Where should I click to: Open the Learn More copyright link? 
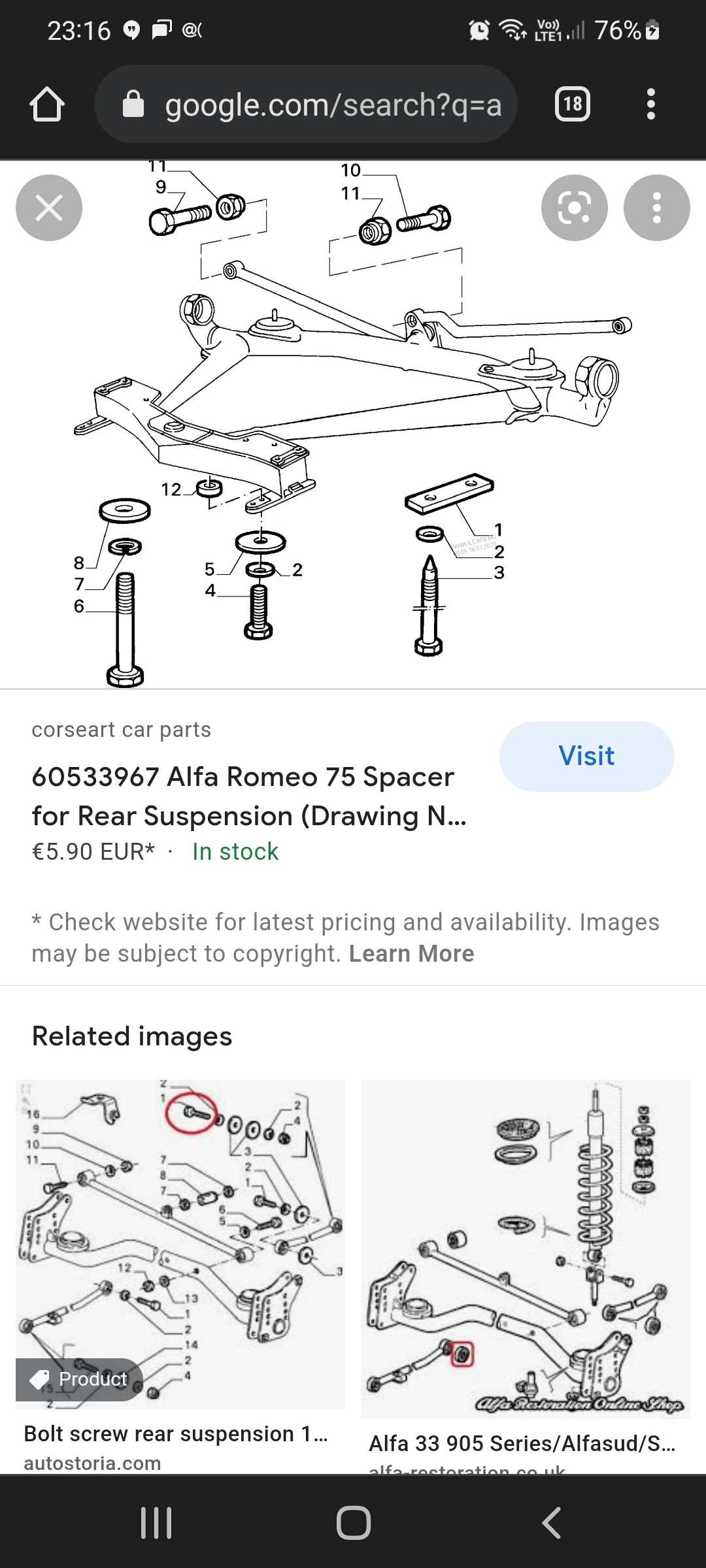(x=411, y=954)
